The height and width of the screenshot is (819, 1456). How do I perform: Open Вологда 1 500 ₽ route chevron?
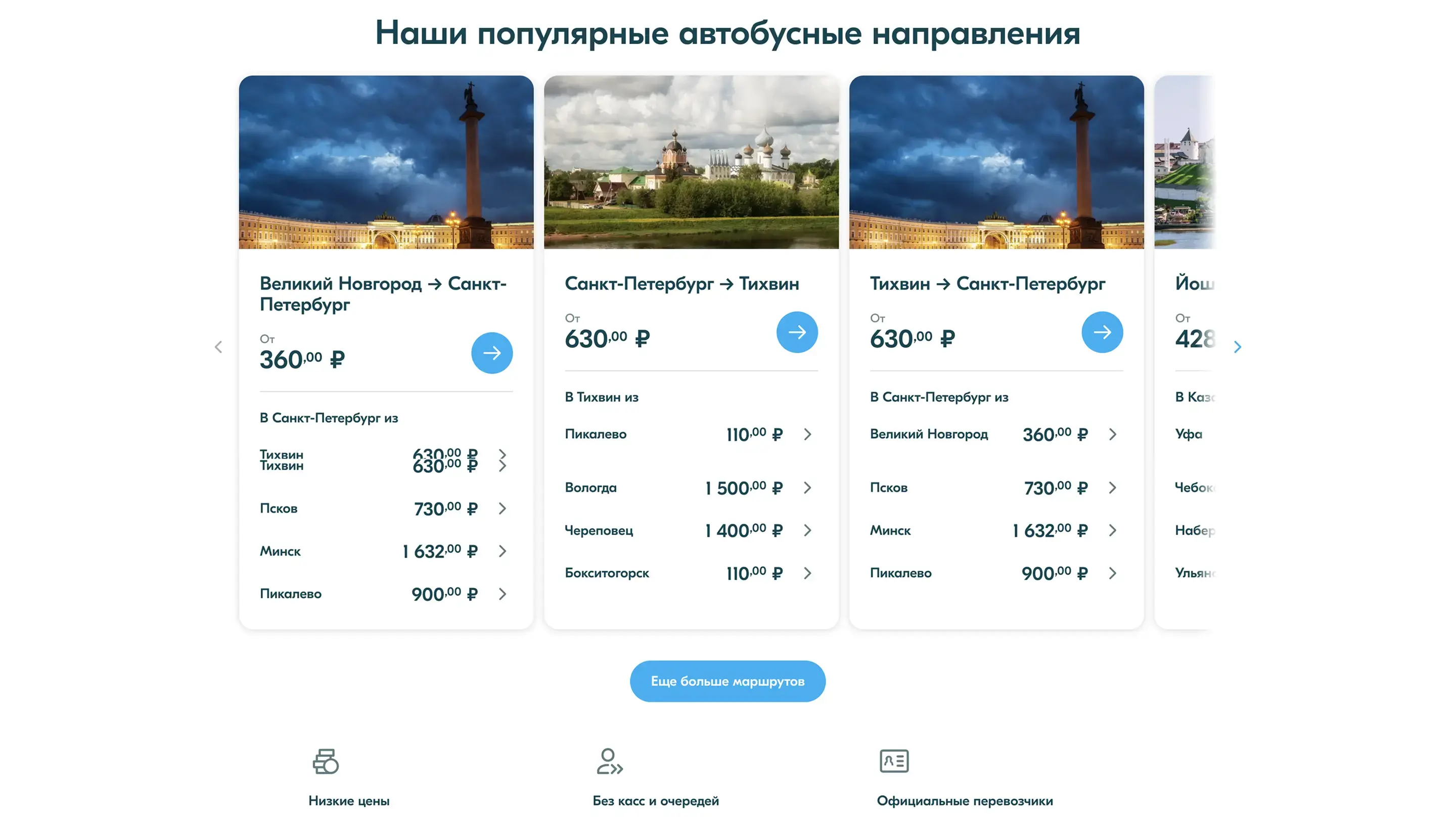tap(807, 487)
